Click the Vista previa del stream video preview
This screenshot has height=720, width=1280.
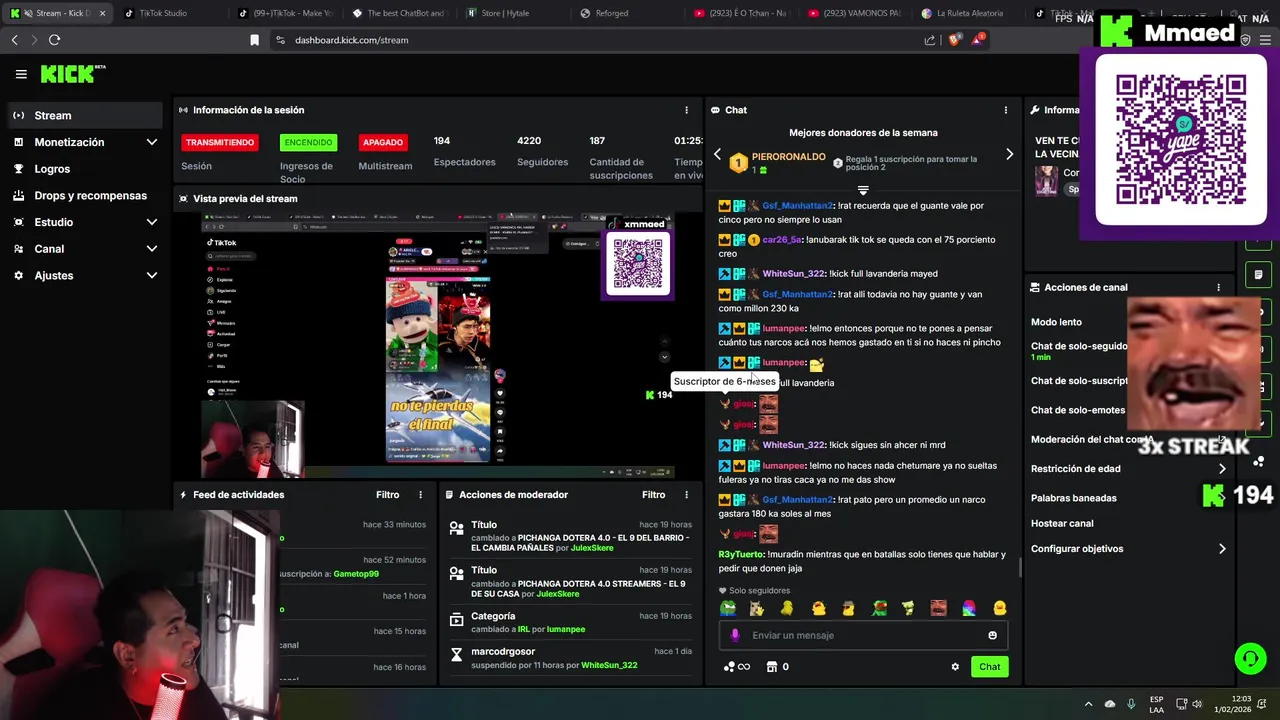[x=437, y=345]
